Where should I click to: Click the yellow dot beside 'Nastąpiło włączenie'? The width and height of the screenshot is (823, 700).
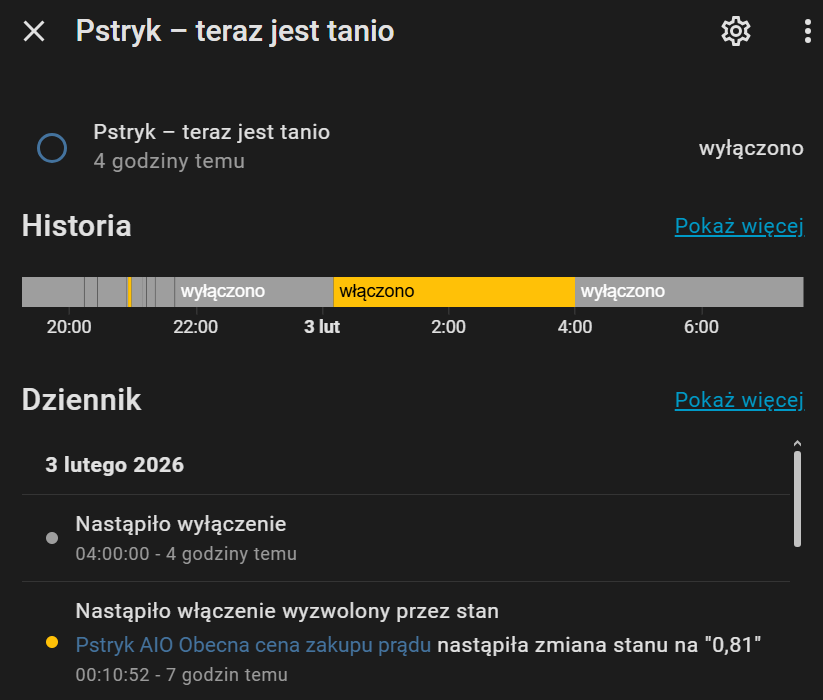pos(52,643)
